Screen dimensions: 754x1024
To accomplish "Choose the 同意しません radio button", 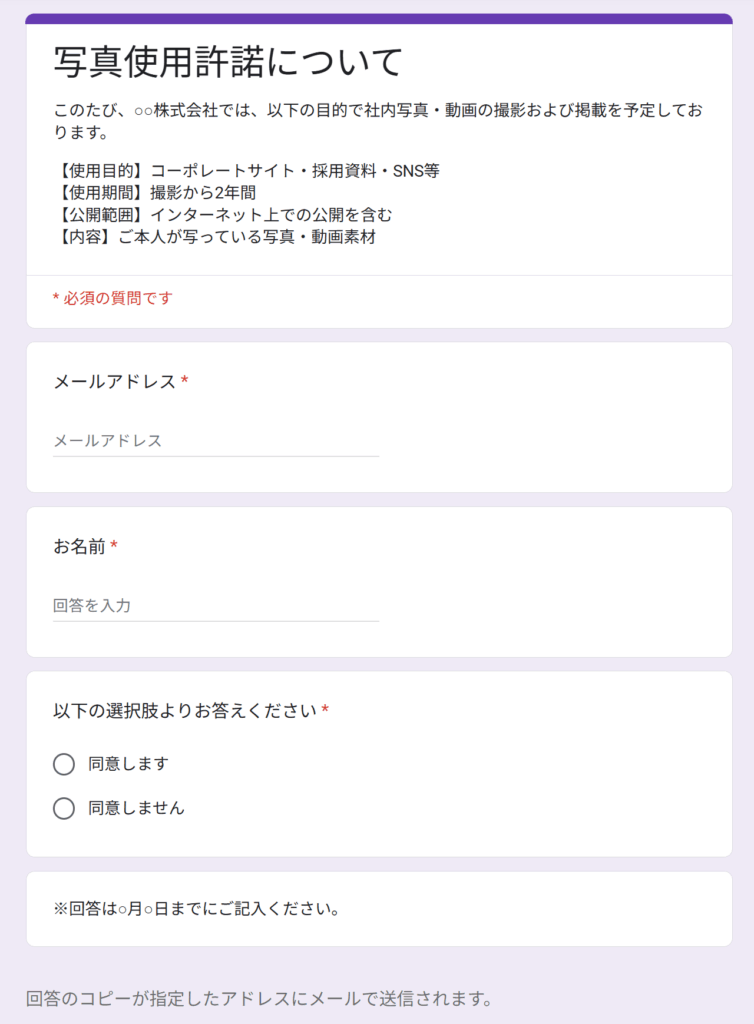I will click(x=64, y=808).
